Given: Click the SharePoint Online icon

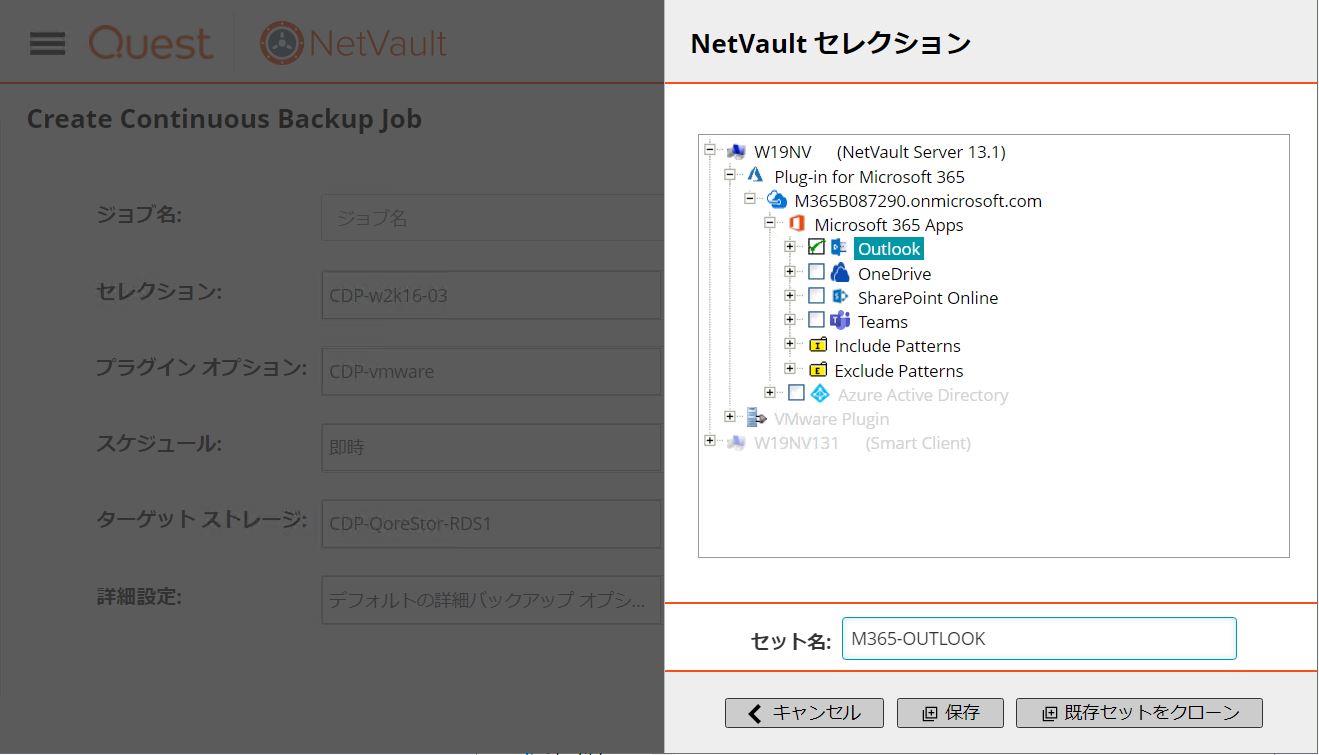Looking at the screenshot, I should coord(840,297).
